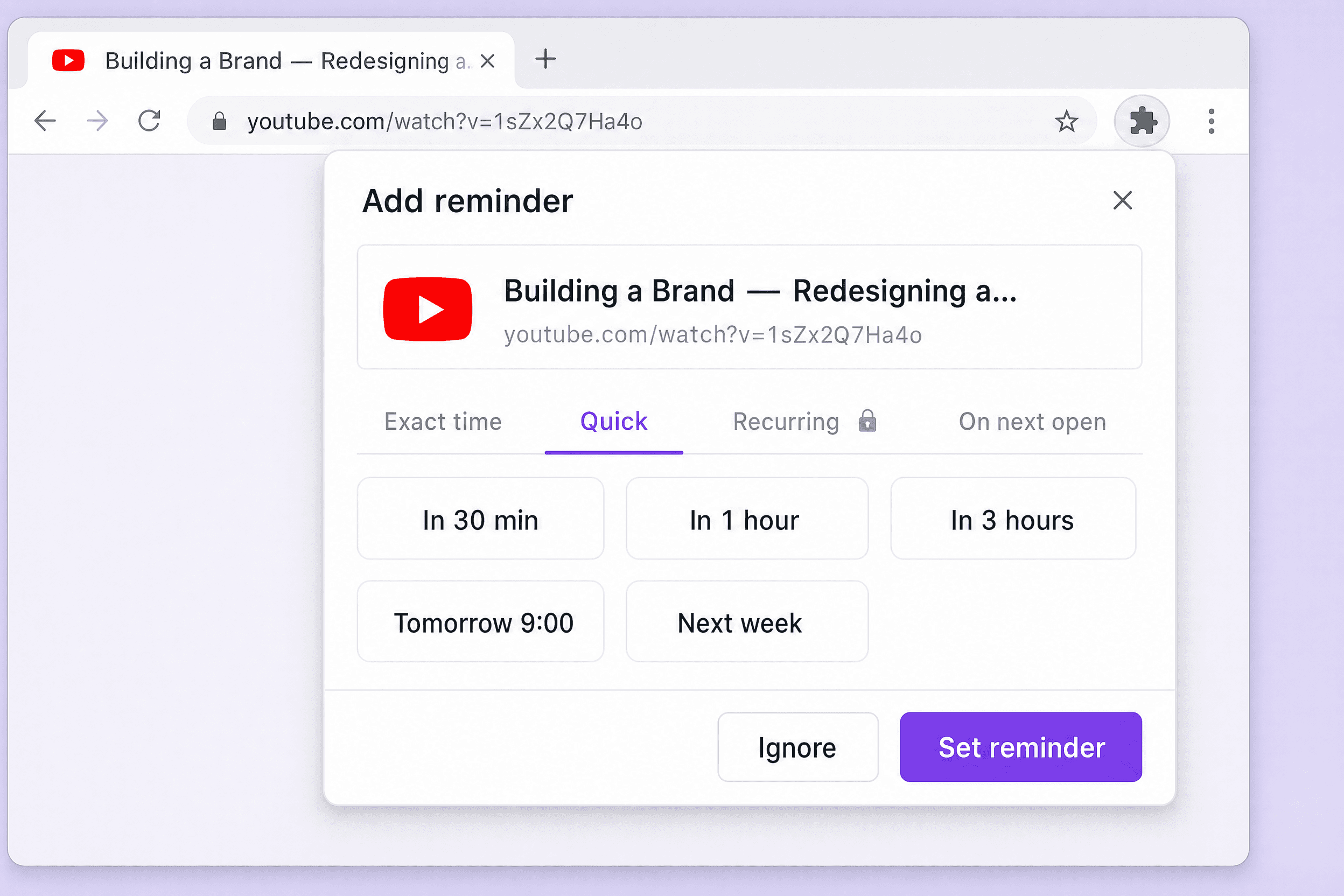Pick the Tomorrow 9:00 option
Image resolution: width=1344 pixels, height=896 pixels.
(x=480, y=622)
